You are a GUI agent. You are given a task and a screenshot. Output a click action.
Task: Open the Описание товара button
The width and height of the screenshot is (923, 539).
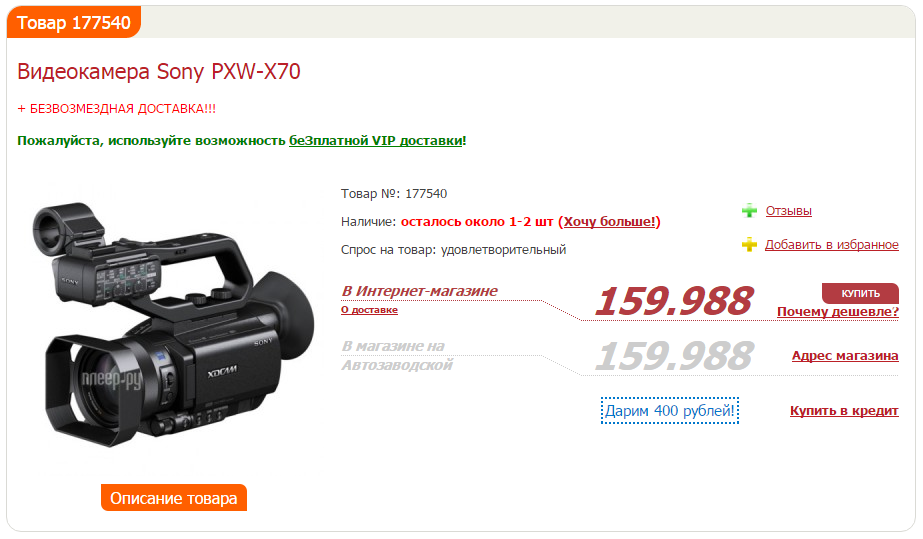tap(174, 498)
